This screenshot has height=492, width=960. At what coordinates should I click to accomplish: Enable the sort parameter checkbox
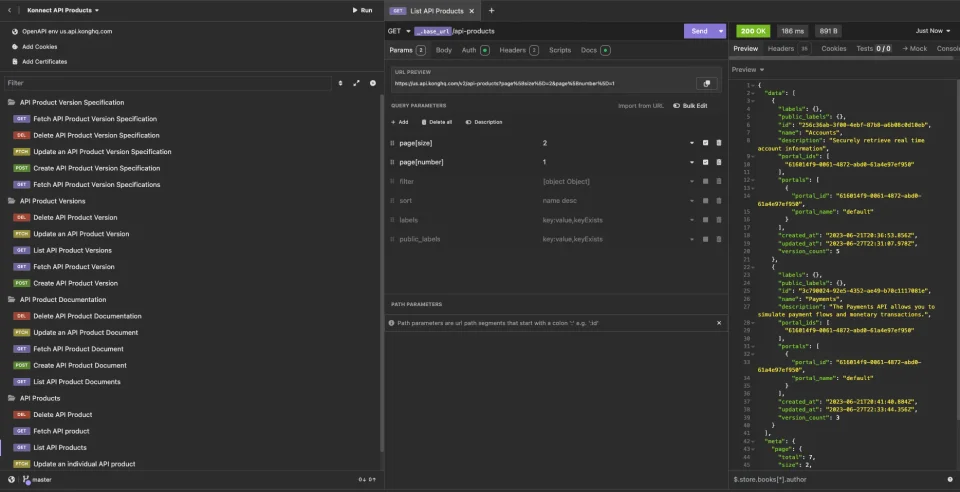pyautogui.click(x=705, y=201)
